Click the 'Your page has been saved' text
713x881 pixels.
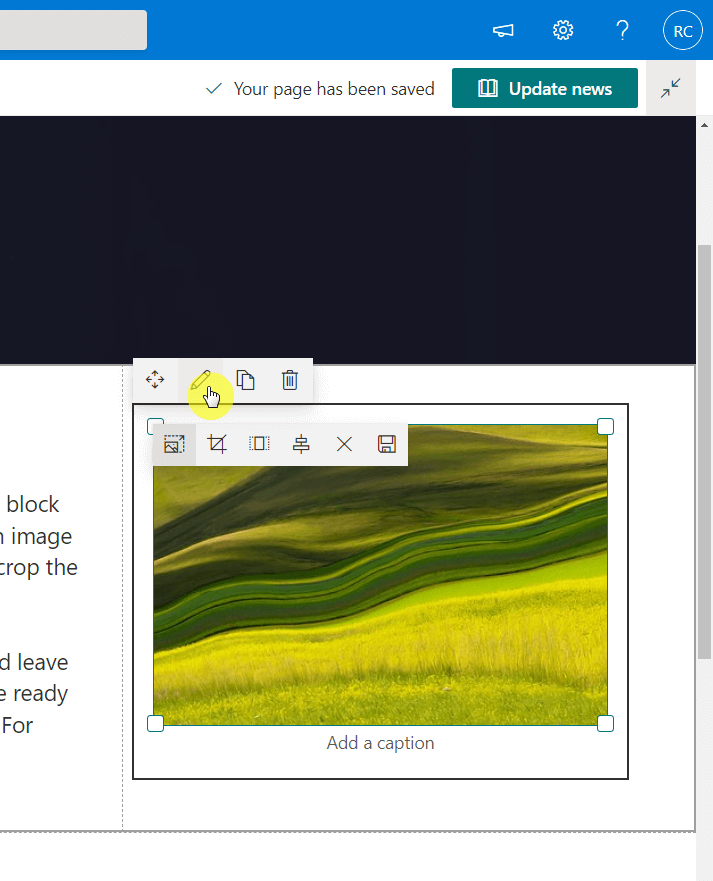tap(334, 89)
